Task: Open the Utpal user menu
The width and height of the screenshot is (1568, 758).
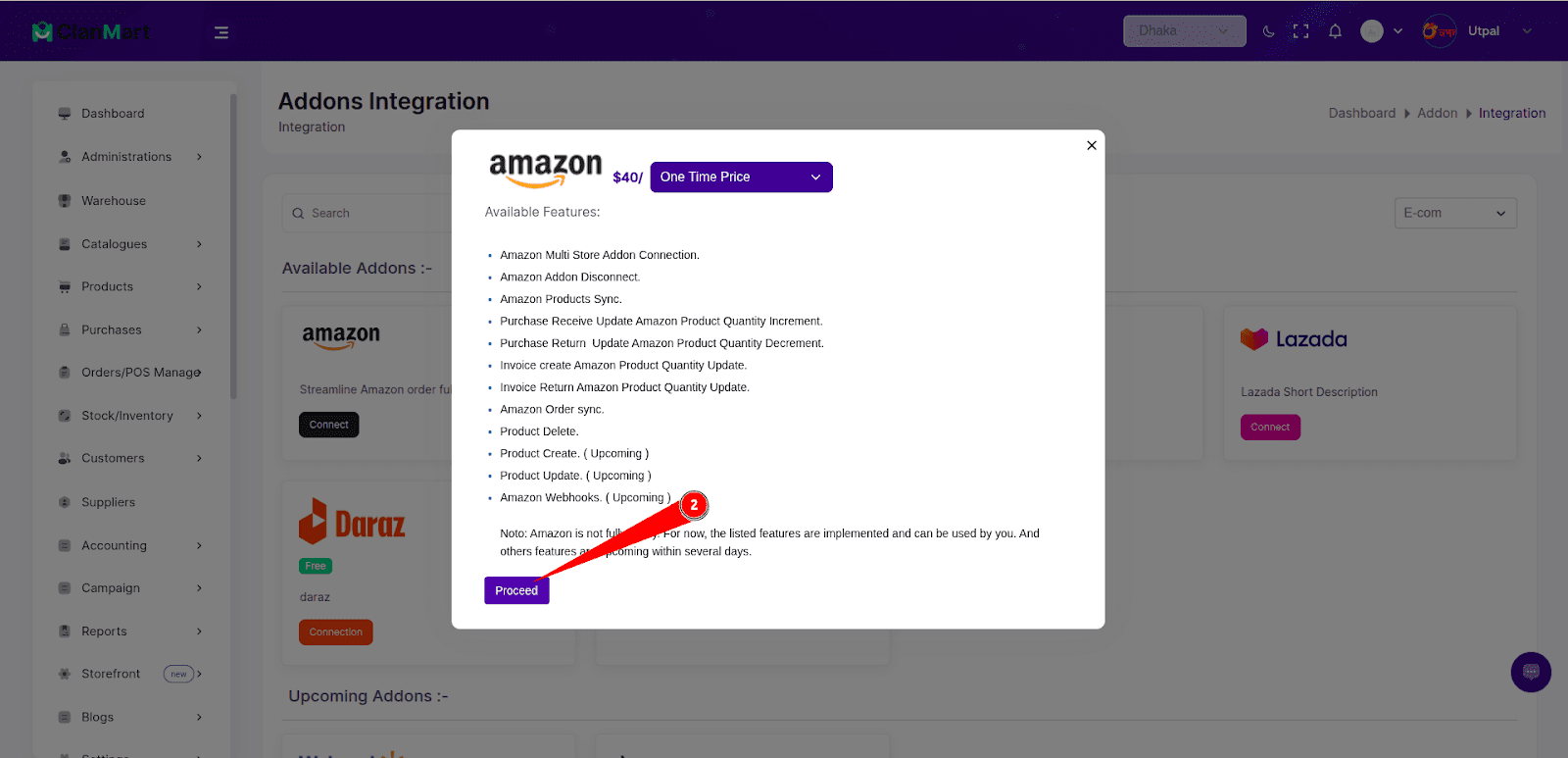Action: [x=1477, y=31]
